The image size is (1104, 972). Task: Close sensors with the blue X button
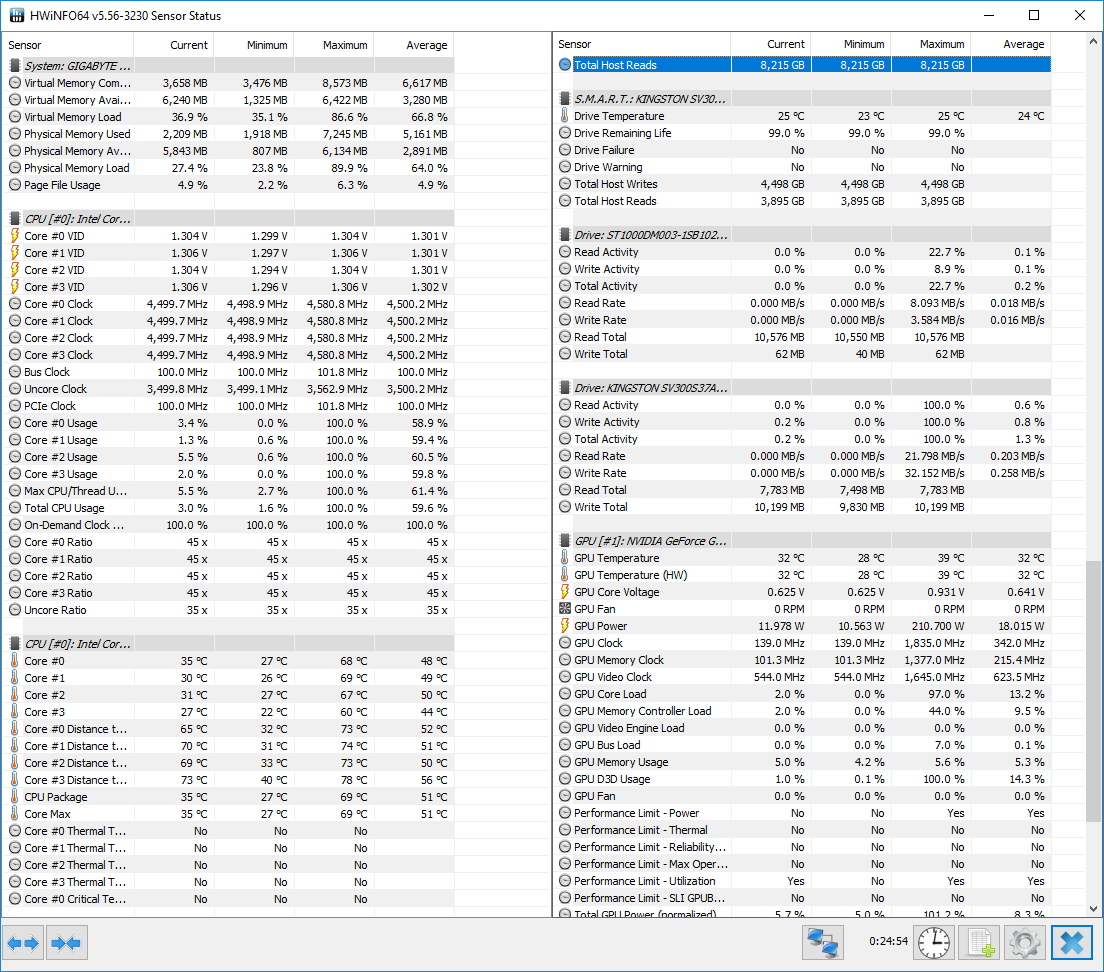(1072, 942)
